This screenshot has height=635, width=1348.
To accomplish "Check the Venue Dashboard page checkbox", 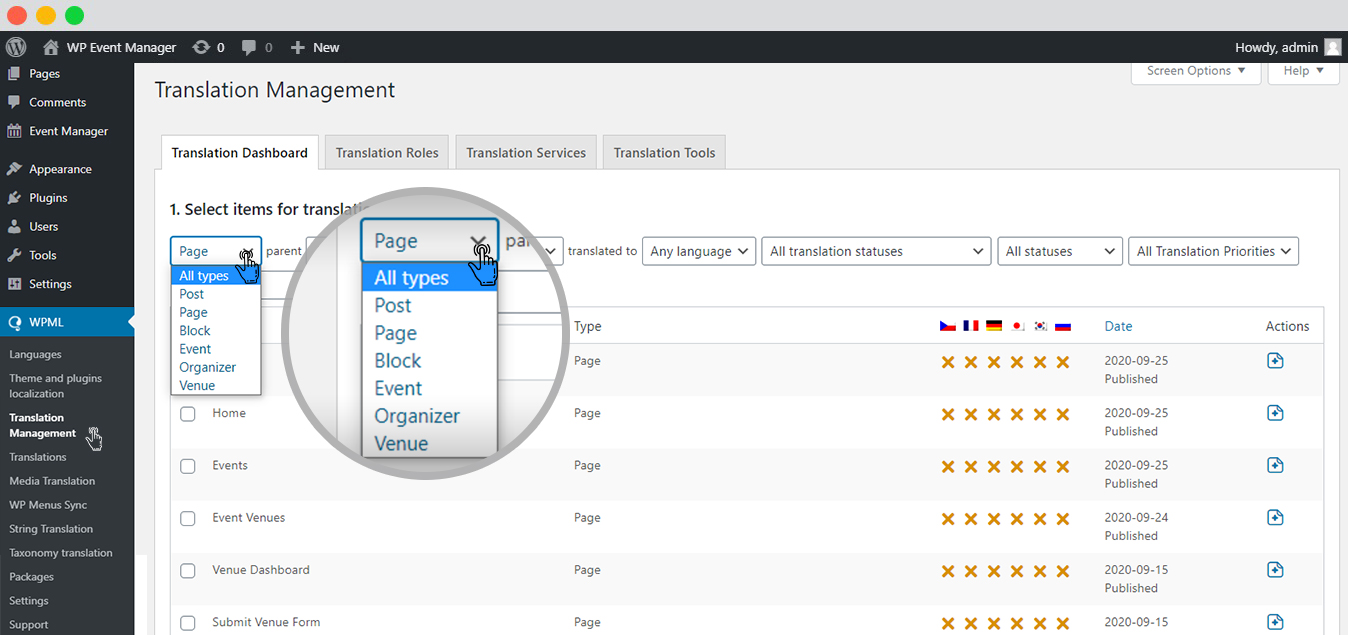I will pyautogui.click(x=188, y=570).
